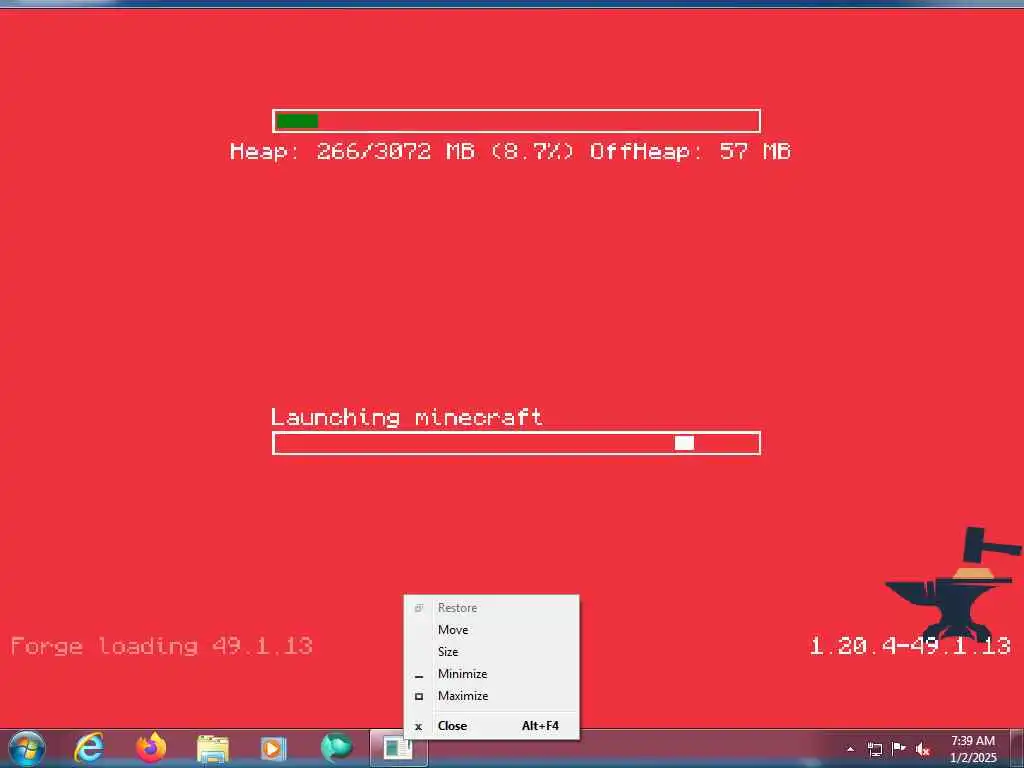Launch Internet Explorer from the taskbar
Viewport: 1024px width, 768px height.
click(89, 748)
